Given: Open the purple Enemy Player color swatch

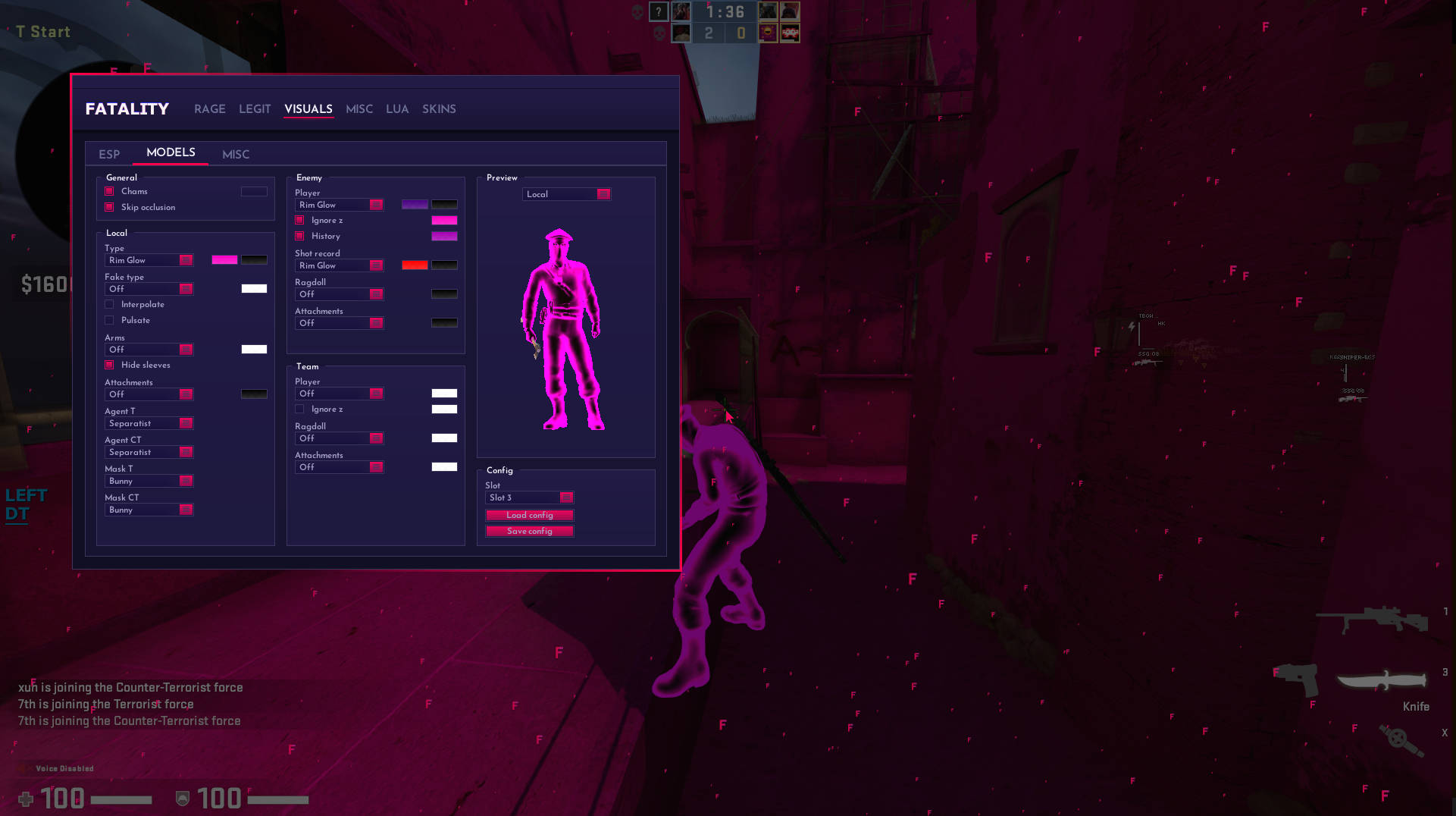Looking at the screenshot, I should tap(415, 205).
